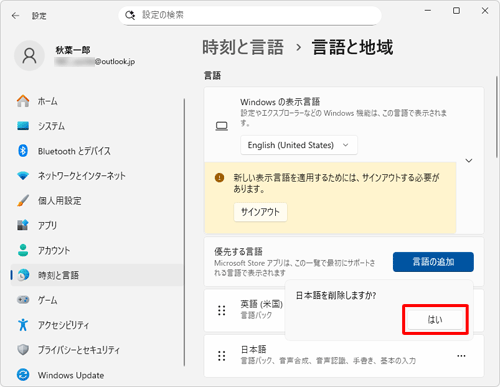Click the サインアウト button
Viewport: 500px width, 387px height.
point(260,212)
